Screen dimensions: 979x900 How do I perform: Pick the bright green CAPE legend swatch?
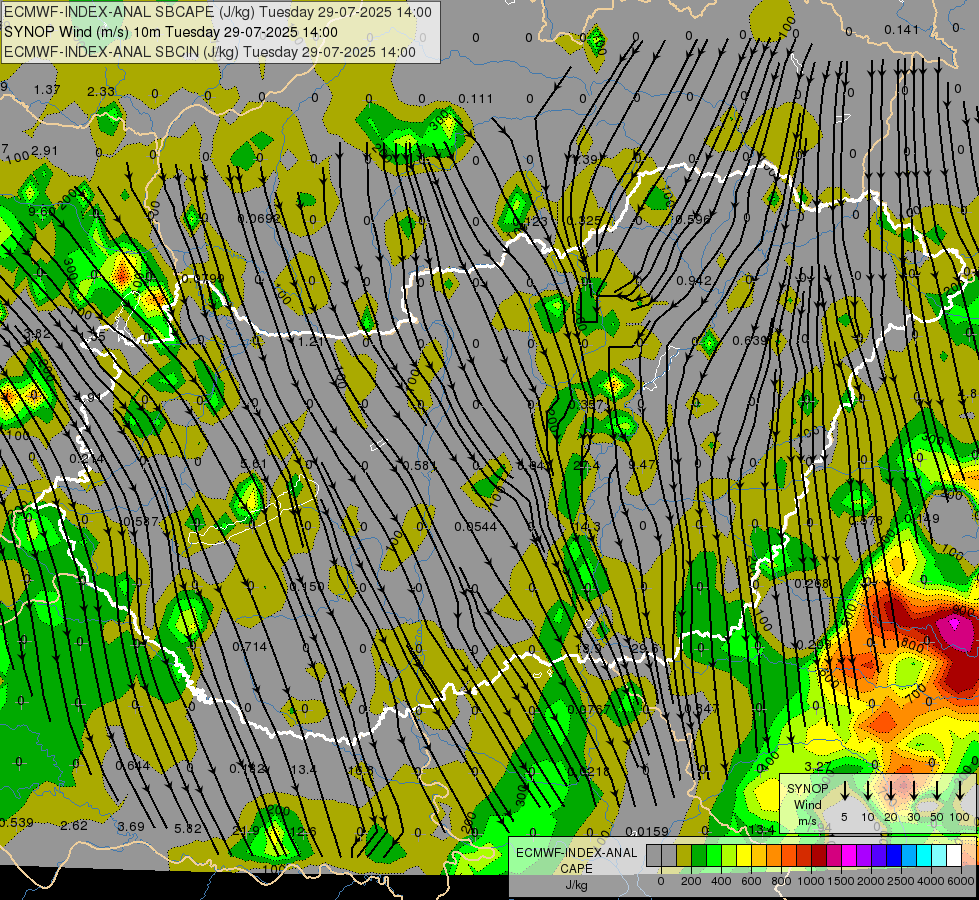coord(714,855)
